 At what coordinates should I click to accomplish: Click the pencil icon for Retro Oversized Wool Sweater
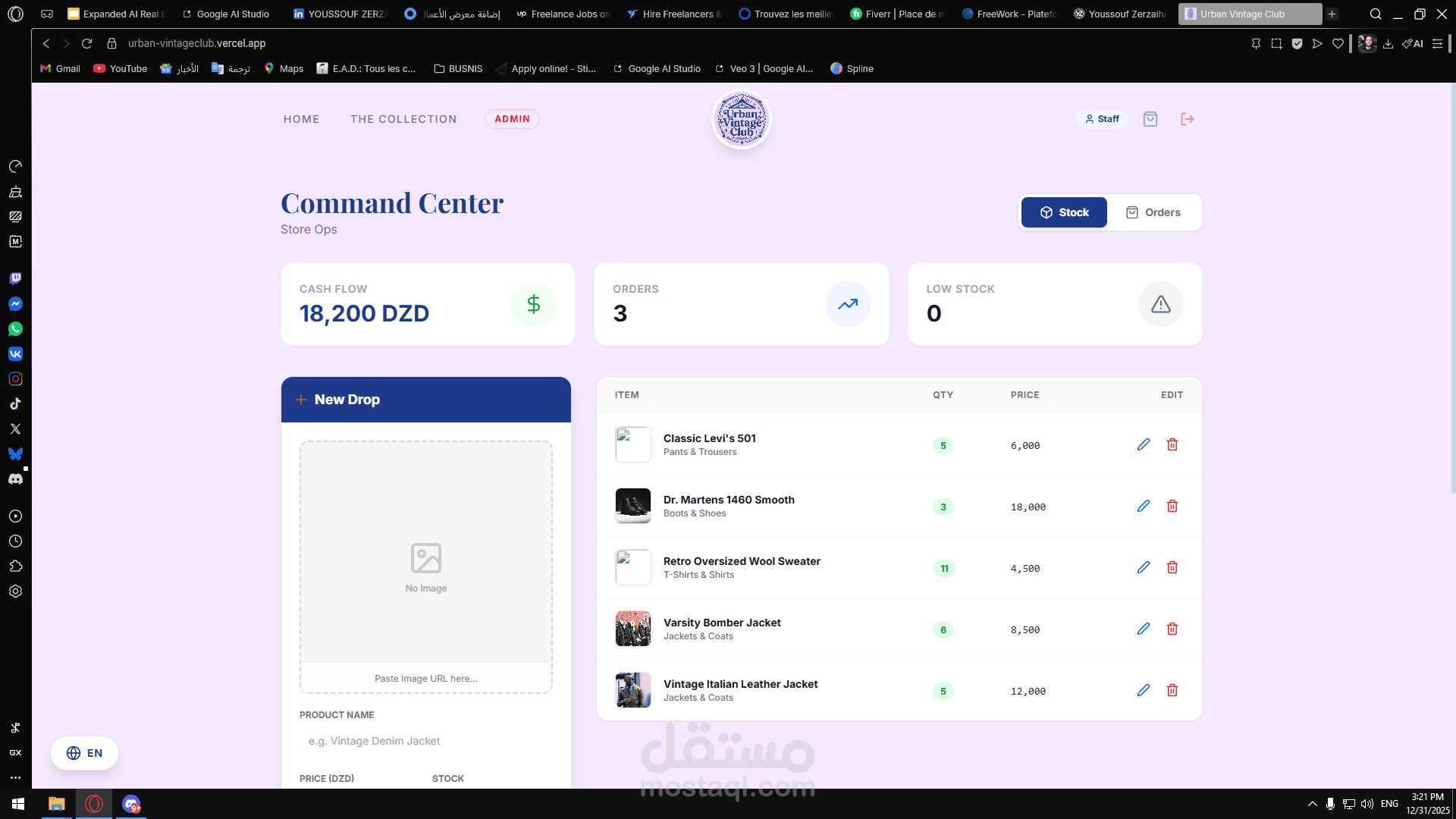[1144, 567]
